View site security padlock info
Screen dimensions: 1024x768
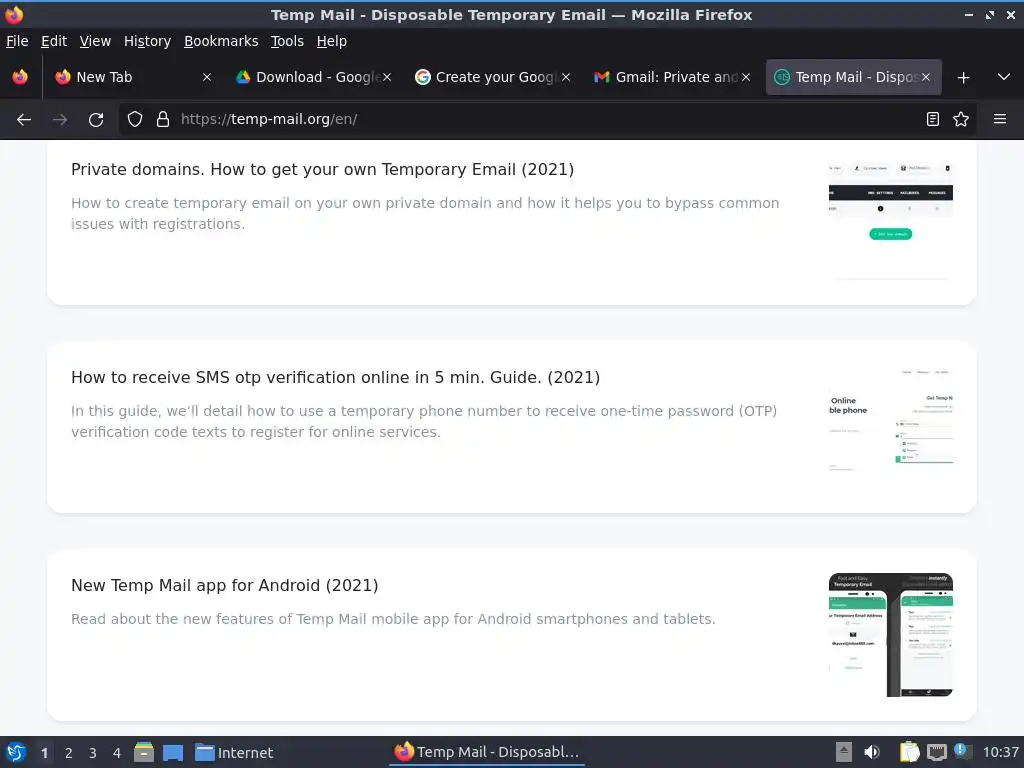tap(163, 120)
